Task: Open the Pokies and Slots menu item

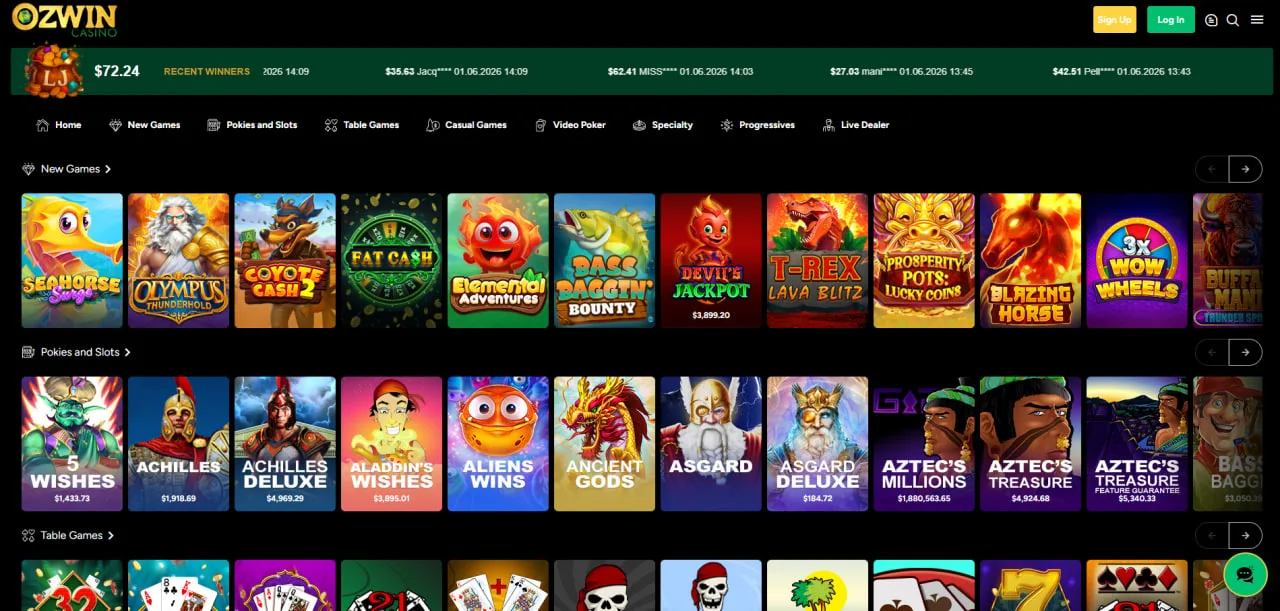Action: coord(252,125)
